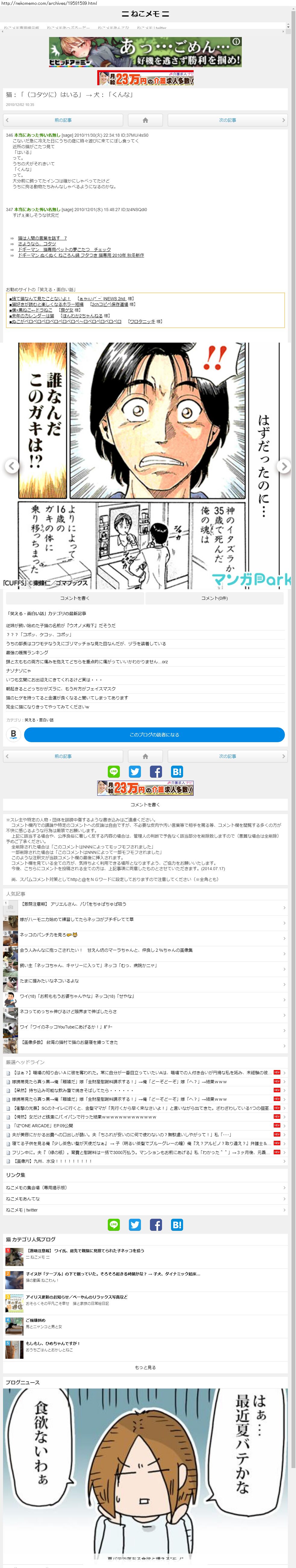Share via Facebook icon below article navigation

tap(156, 772)
